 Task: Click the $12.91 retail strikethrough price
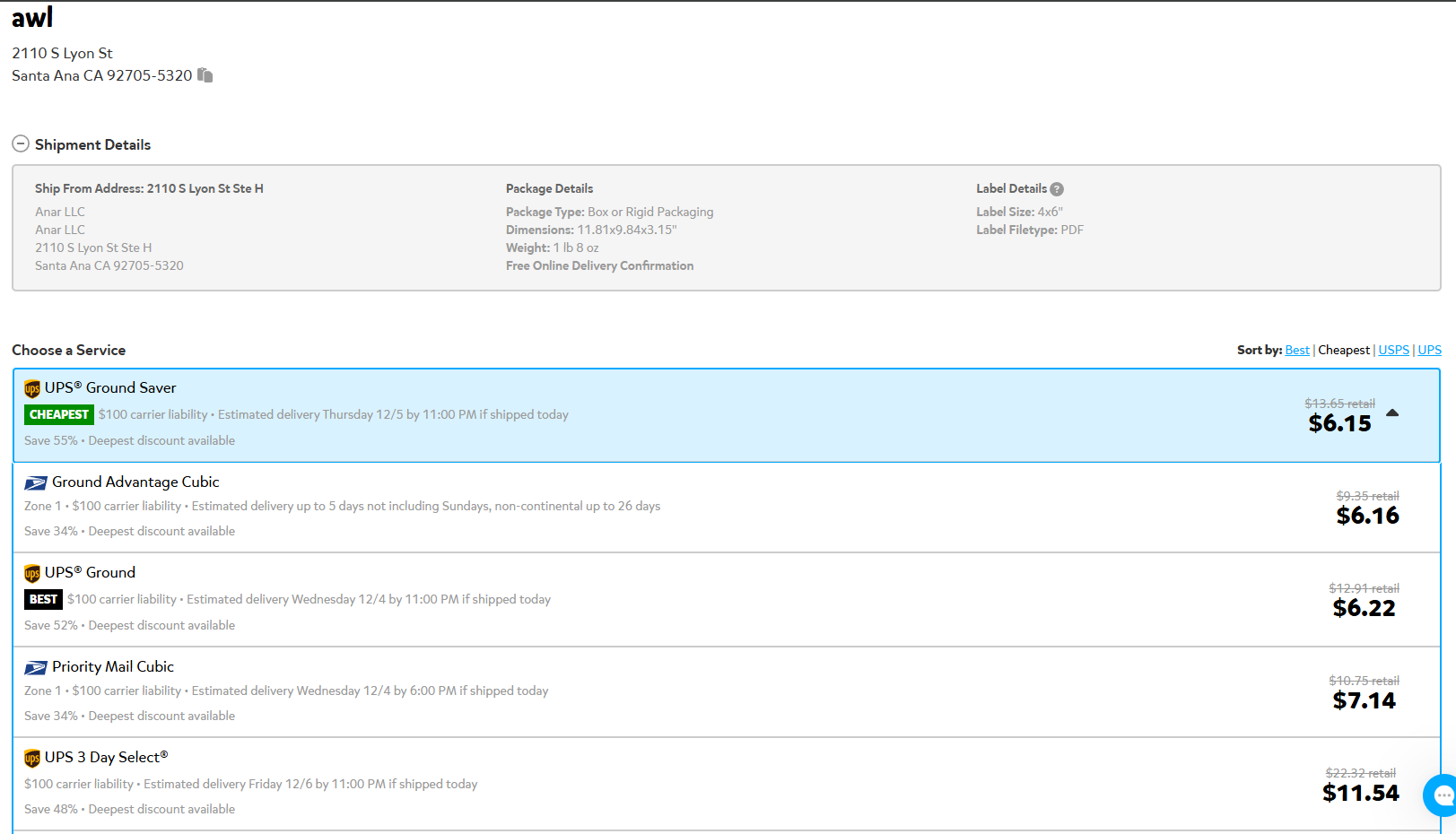[x=1364, y=588]
